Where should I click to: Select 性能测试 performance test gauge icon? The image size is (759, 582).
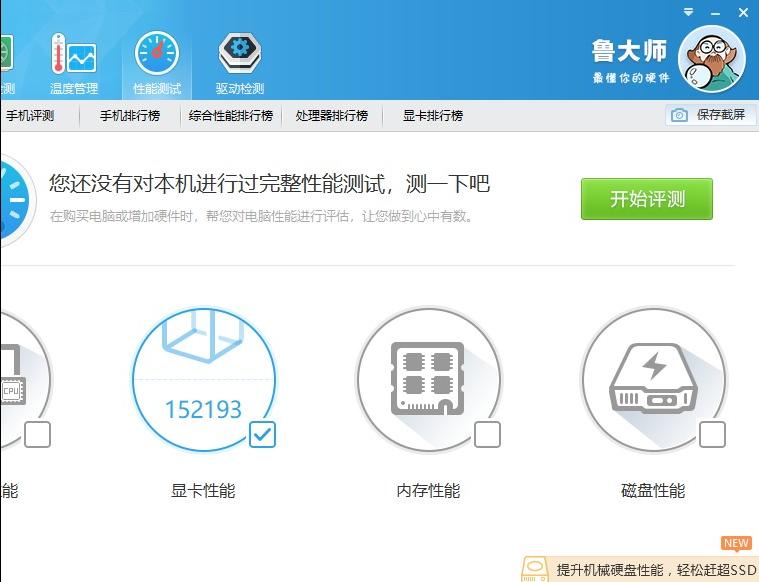[x=157, y=63]
